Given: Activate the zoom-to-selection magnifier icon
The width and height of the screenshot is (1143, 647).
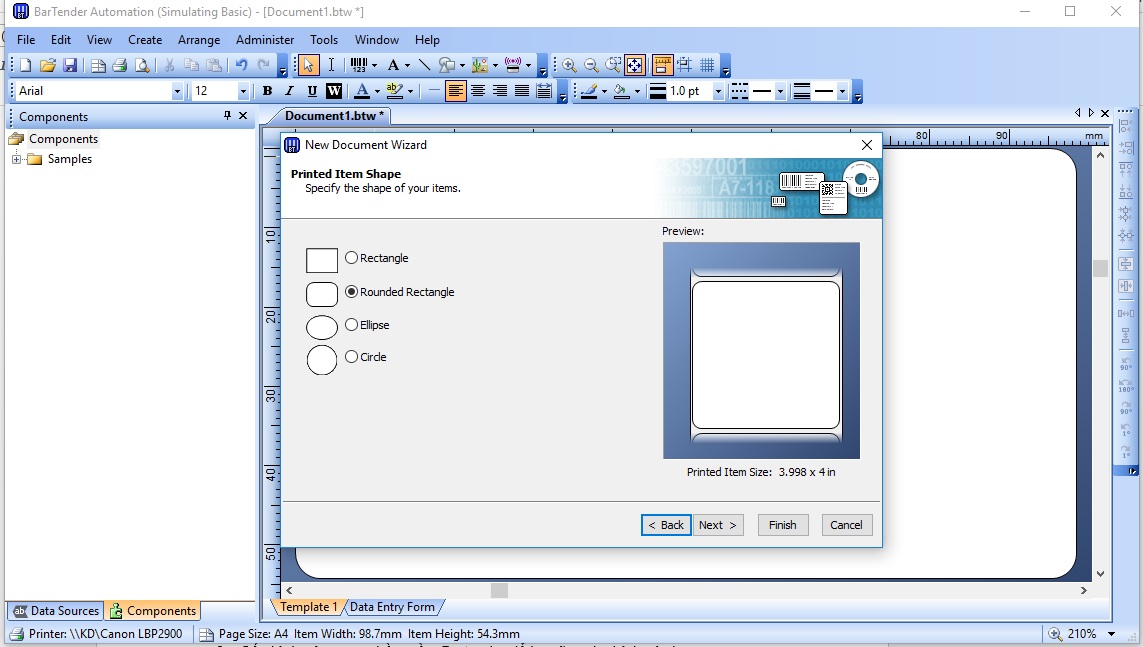Looking at the screenshot, I should click(x=613, y=66).
